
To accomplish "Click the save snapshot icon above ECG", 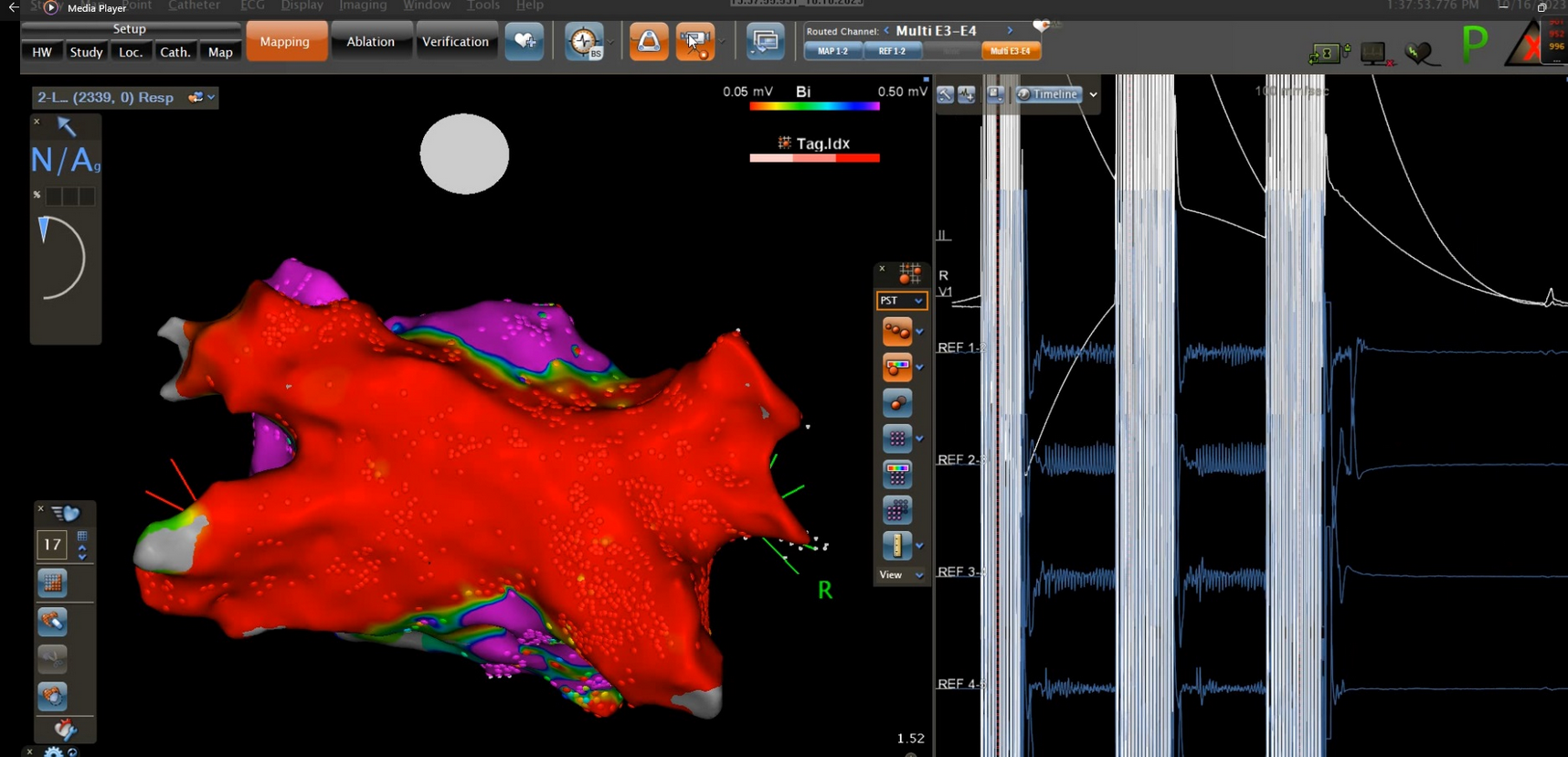I will point(995,94).
